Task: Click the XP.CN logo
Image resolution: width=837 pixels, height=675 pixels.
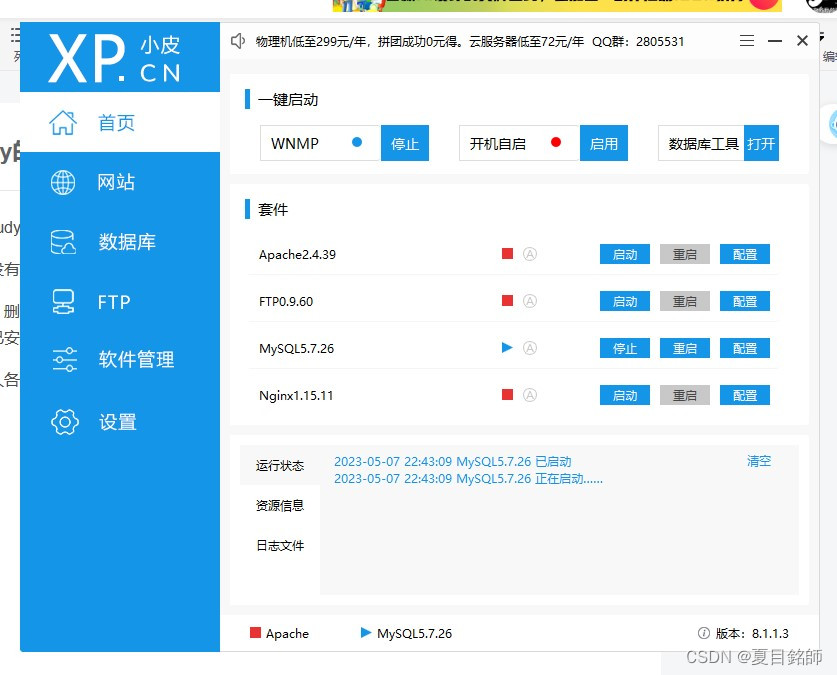Action: tap(115, 58)
